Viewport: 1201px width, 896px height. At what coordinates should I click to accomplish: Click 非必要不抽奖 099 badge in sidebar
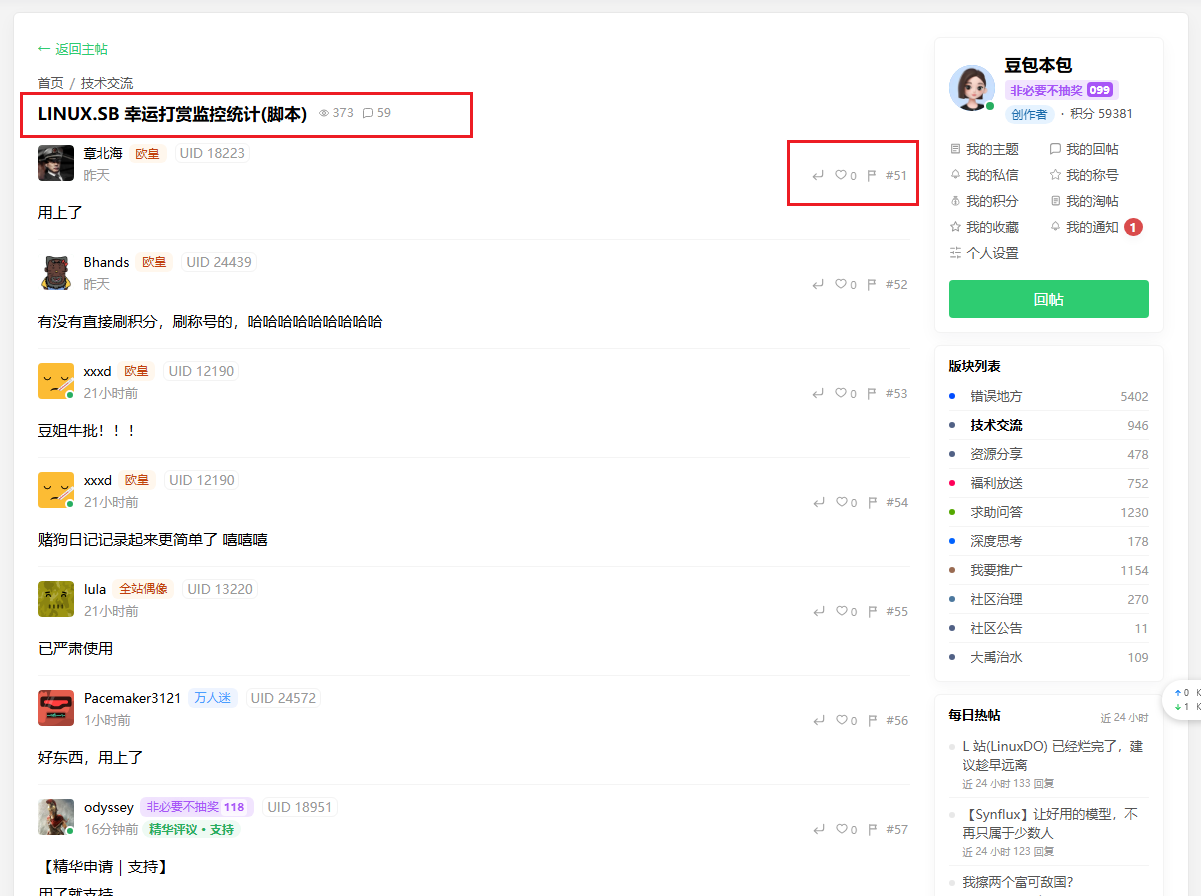click(1061, 90)
